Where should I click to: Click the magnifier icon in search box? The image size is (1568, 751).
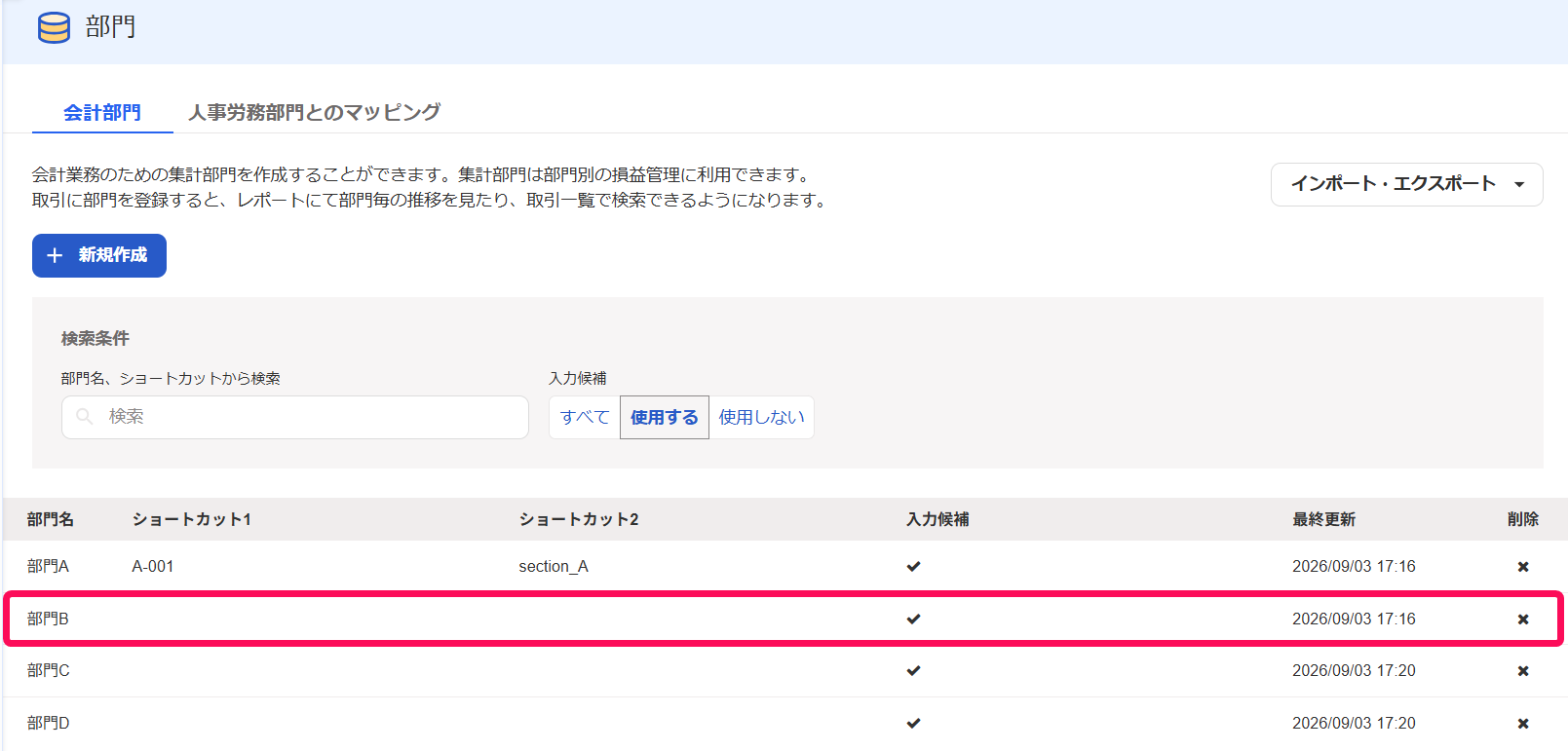(x=85, y=417)
